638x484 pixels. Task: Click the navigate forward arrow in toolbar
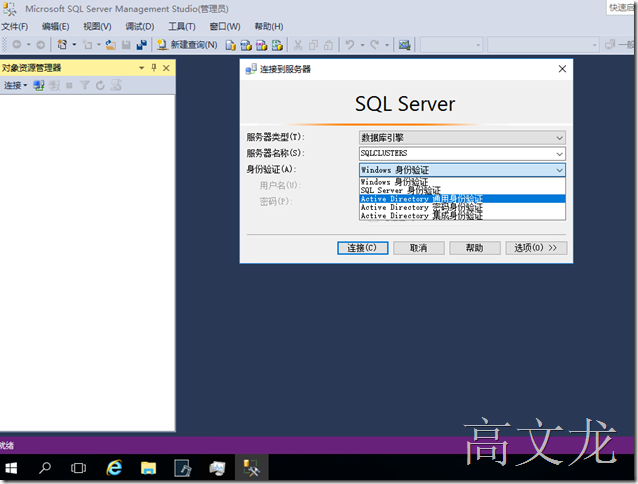(x=40, y=45)
